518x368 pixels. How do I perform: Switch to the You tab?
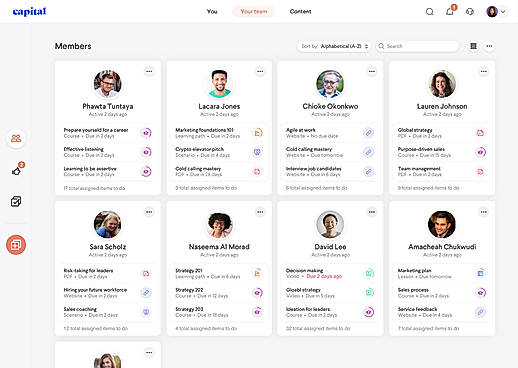(x=212, y=12)
